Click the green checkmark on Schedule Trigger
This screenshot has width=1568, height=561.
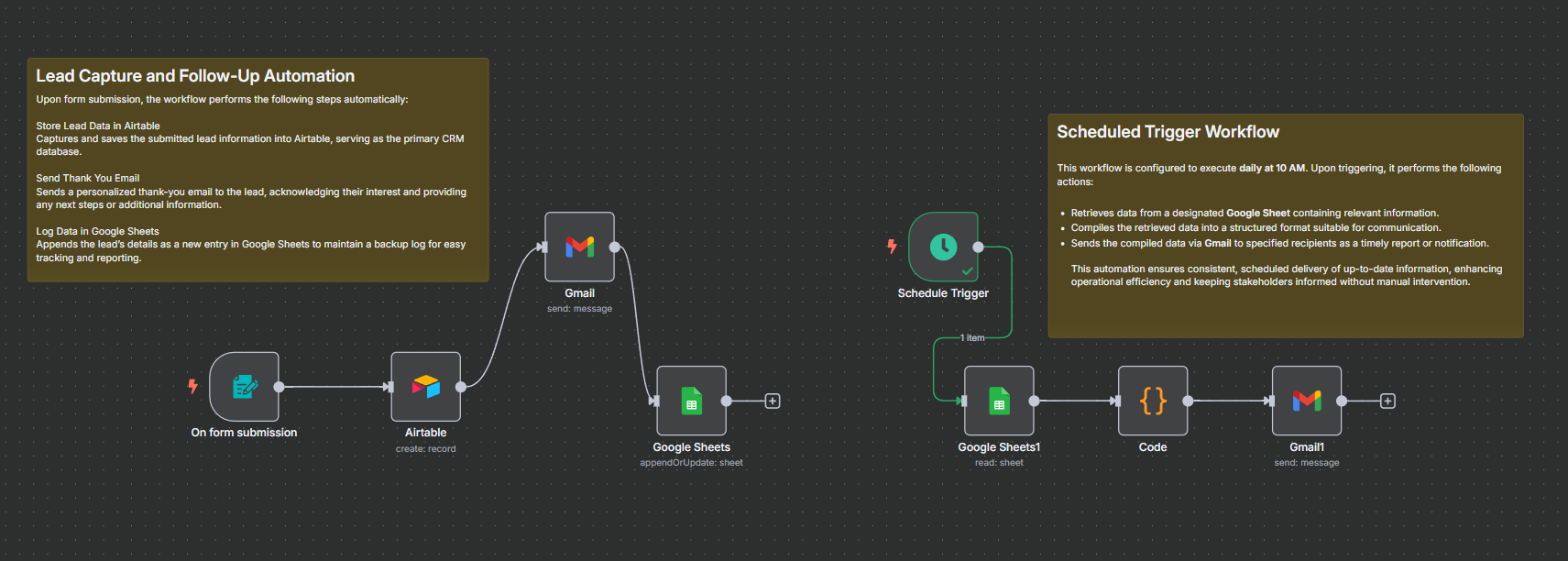(x=967, y=271)
